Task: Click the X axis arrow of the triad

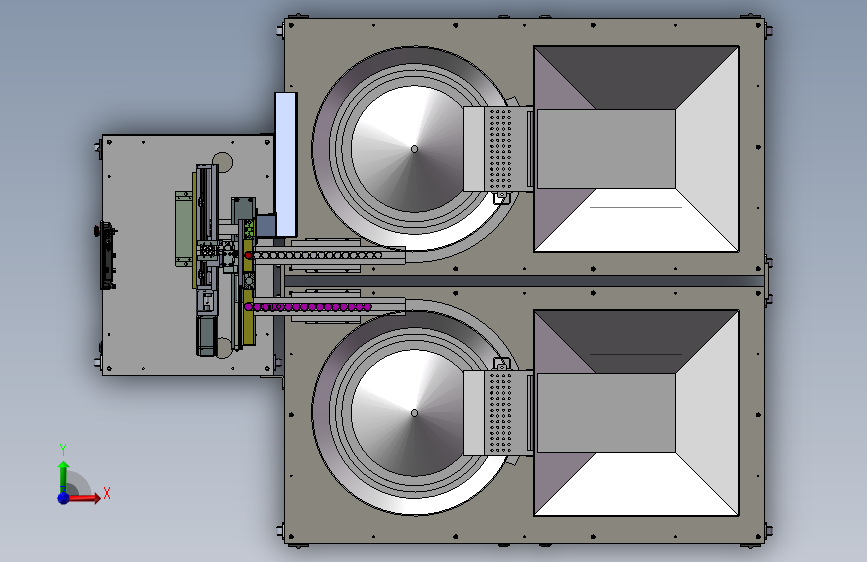Action: [x=85, y=498]
